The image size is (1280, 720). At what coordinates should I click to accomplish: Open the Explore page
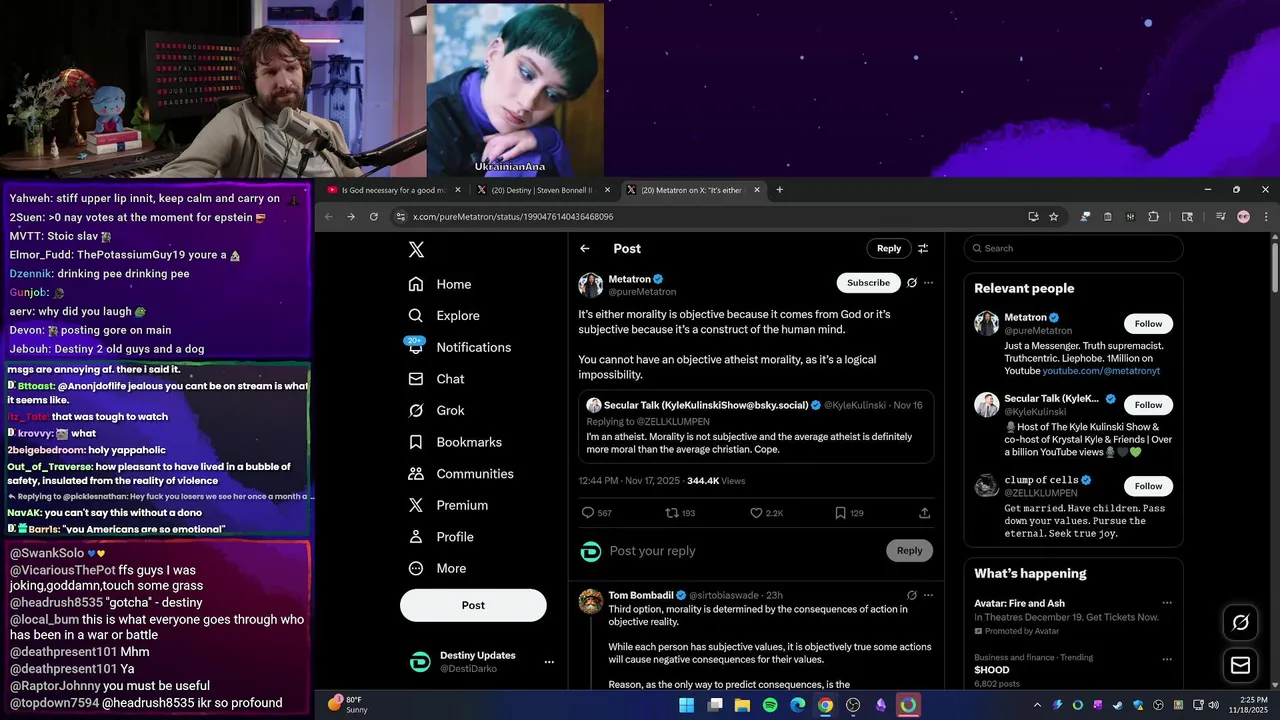click(444, 315)
